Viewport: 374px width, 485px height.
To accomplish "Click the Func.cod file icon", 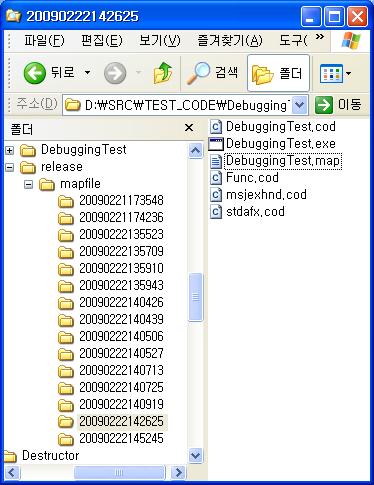I will (x=216, y=178).
